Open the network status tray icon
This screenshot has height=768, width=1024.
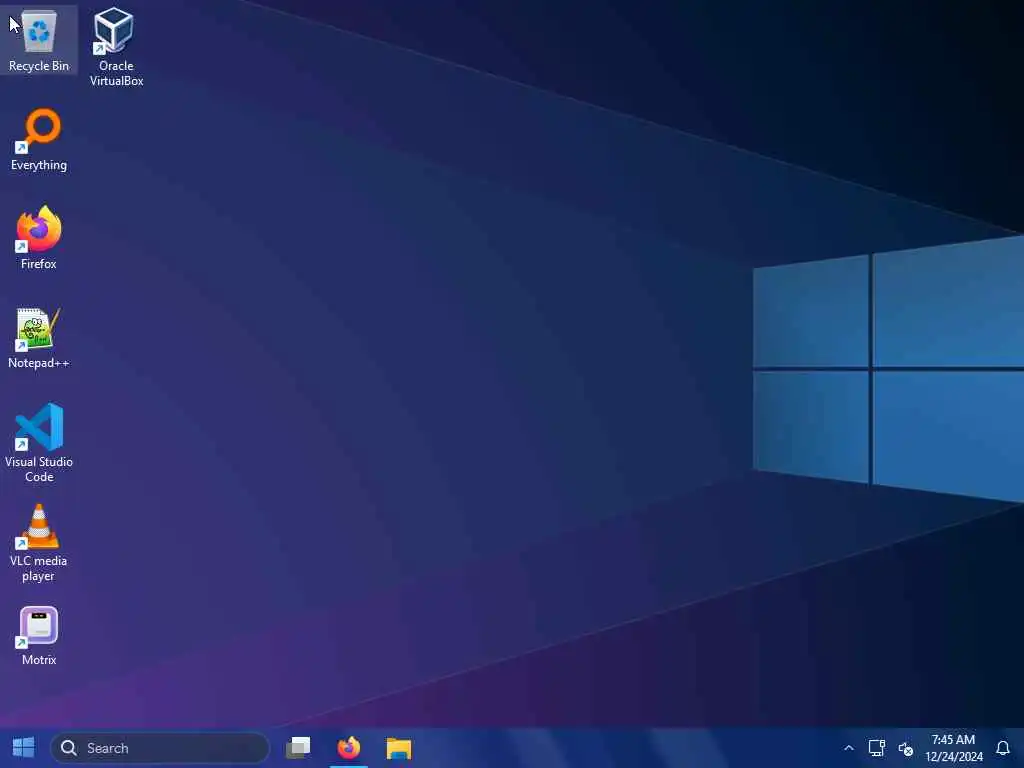(876, 748)
